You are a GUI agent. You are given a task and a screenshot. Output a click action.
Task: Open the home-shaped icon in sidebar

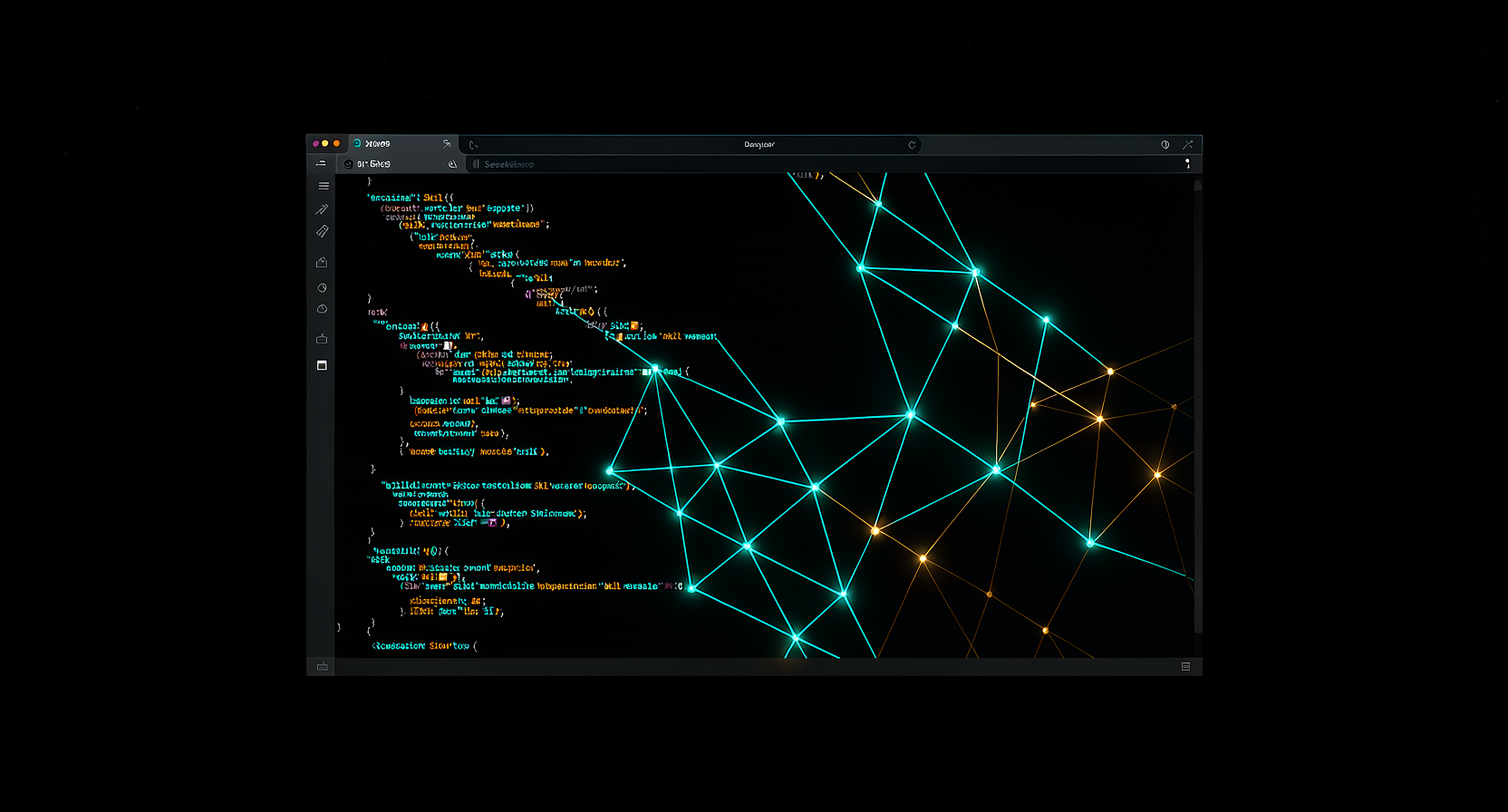(322, 263)
